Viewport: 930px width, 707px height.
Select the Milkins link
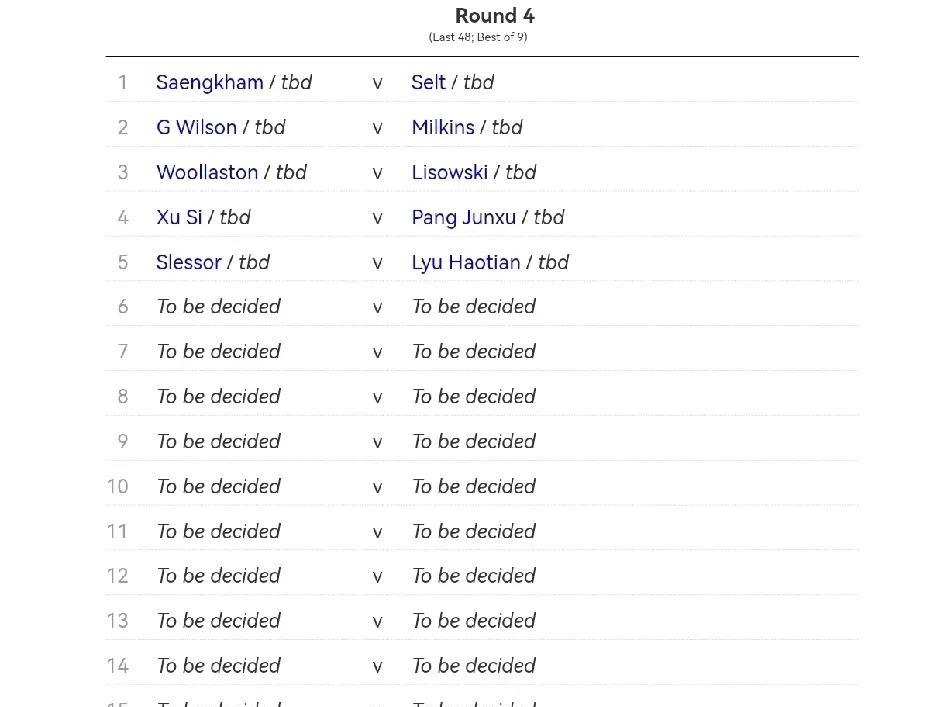pos(442,127)
